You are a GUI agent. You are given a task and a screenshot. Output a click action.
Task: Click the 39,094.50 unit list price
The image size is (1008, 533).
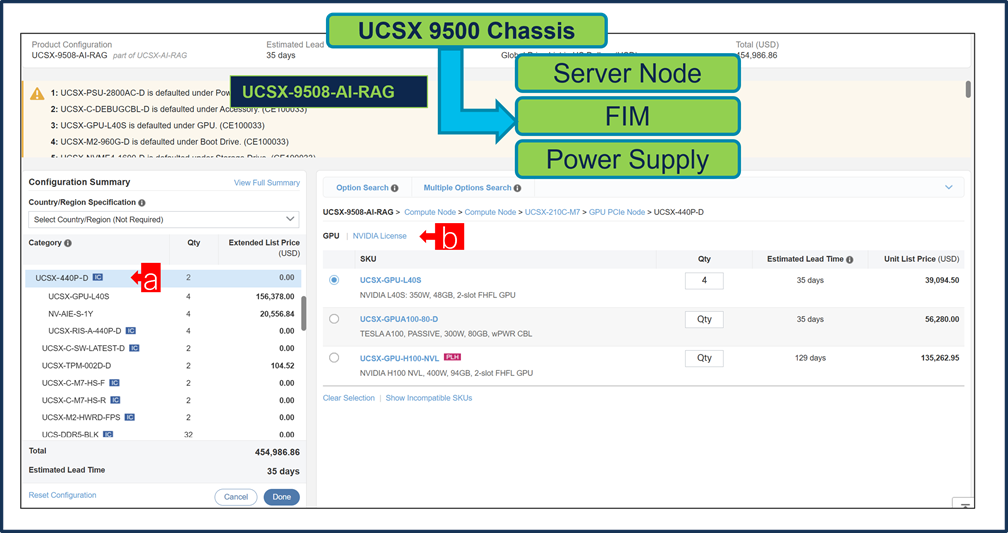(x=940, y=280)
